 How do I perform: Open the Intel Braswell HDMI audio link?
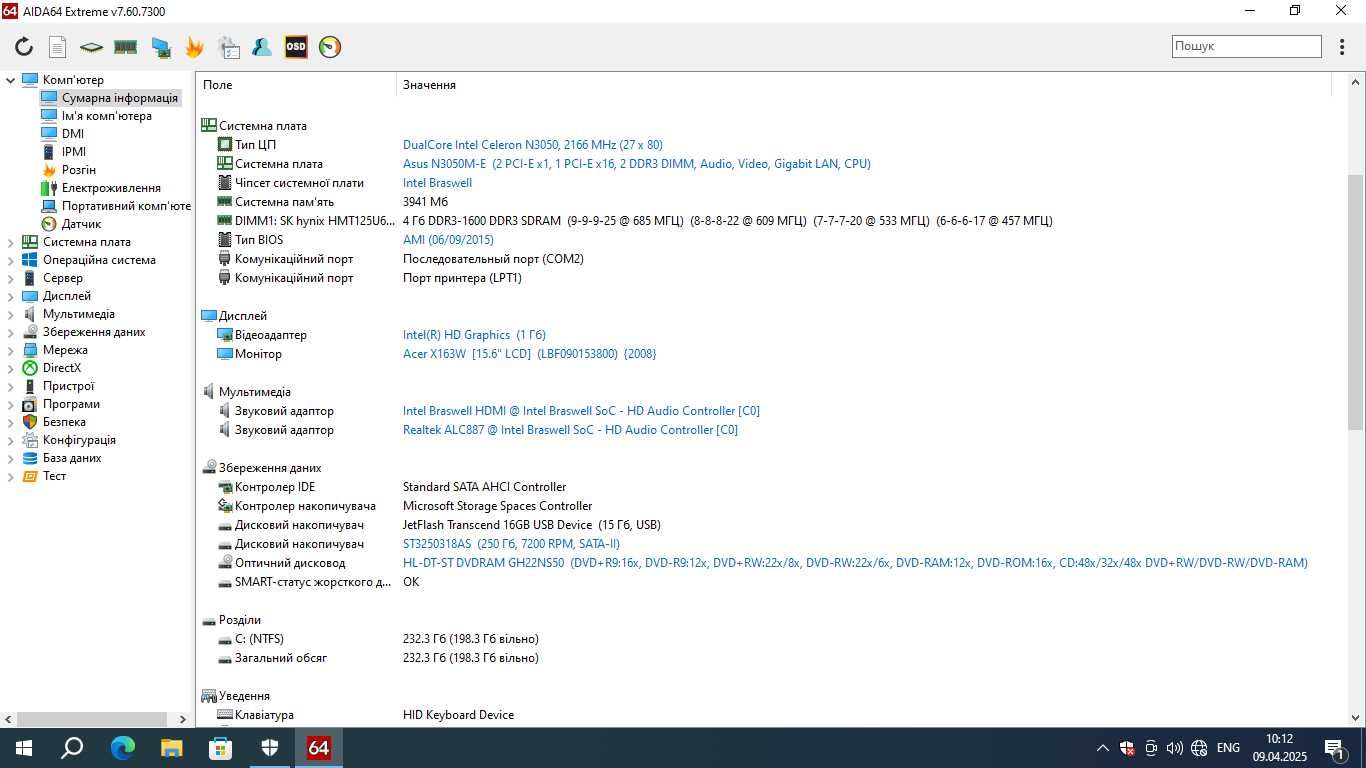coord(581,411)
